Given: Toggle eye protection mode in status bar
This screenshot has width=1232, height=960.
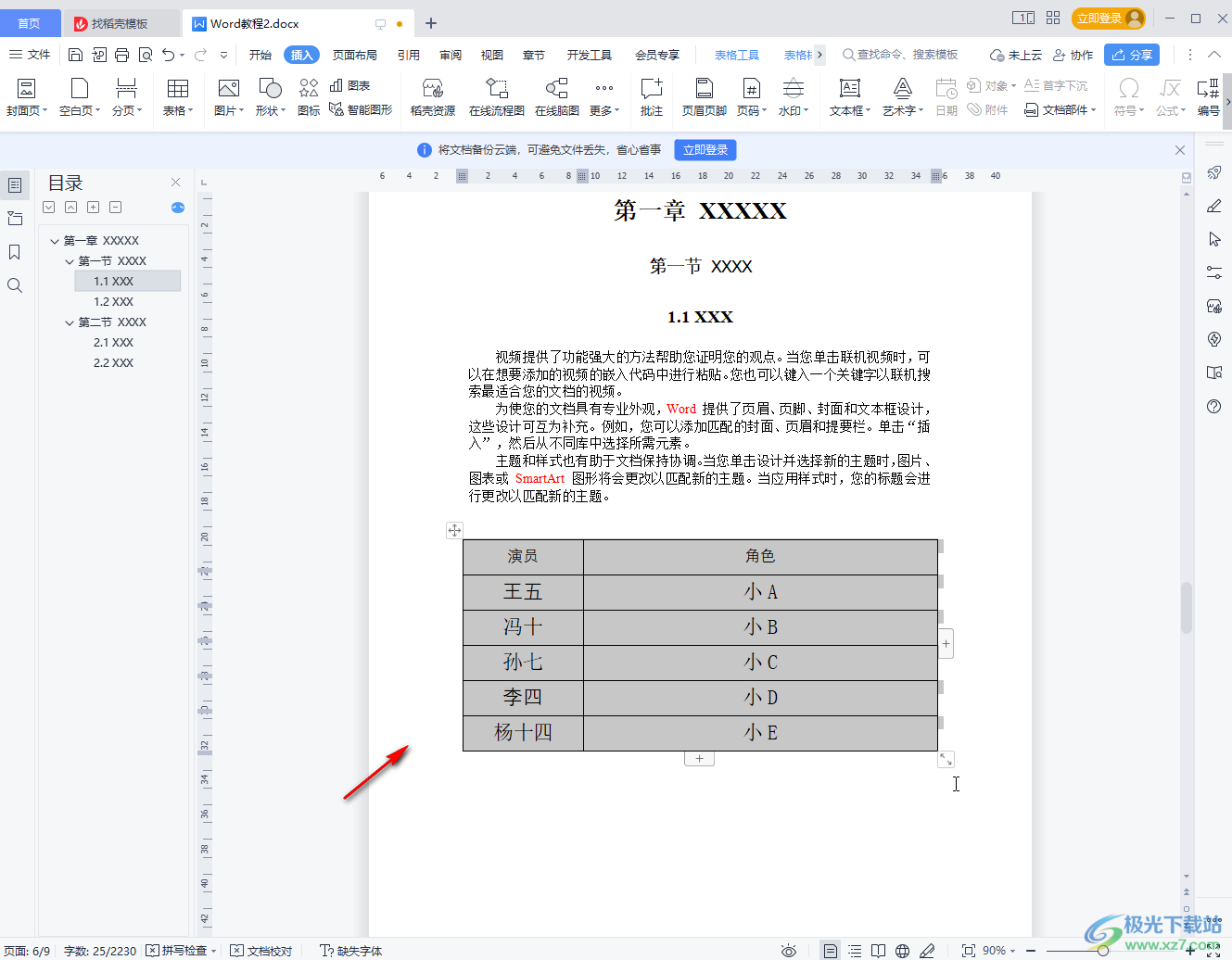Looking at the screenshot, I should (x=789, y=951).
